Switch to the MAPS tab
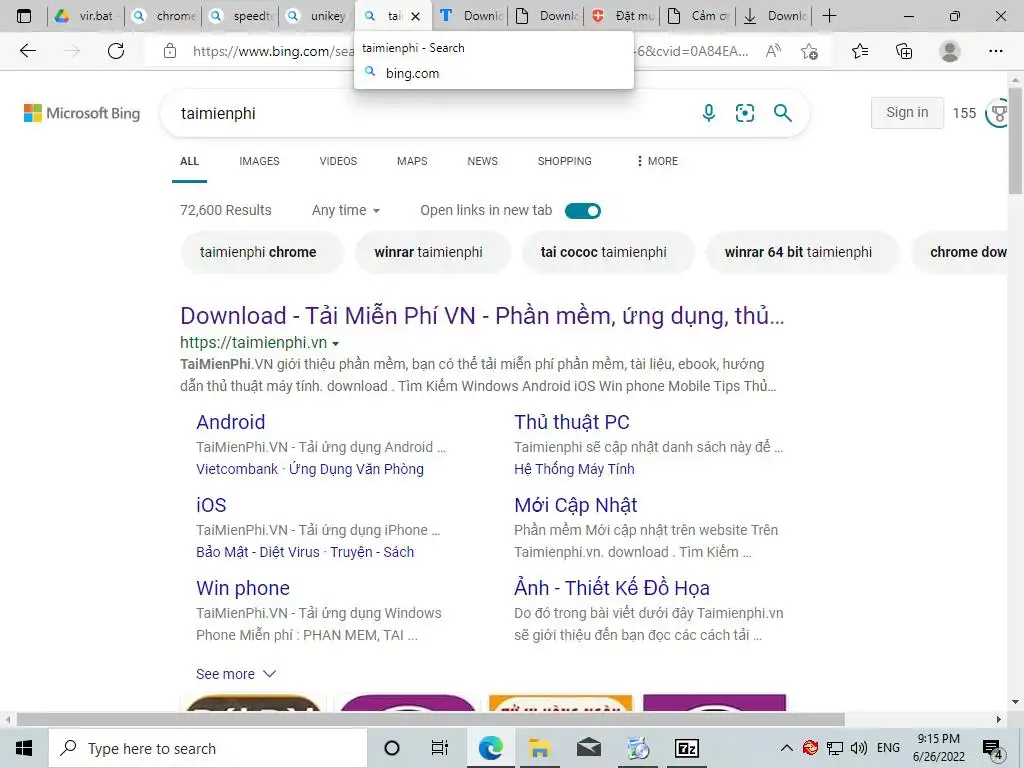Image resolution: width=1024 pixels, height=768 pixels. click(x=412, y=161)
